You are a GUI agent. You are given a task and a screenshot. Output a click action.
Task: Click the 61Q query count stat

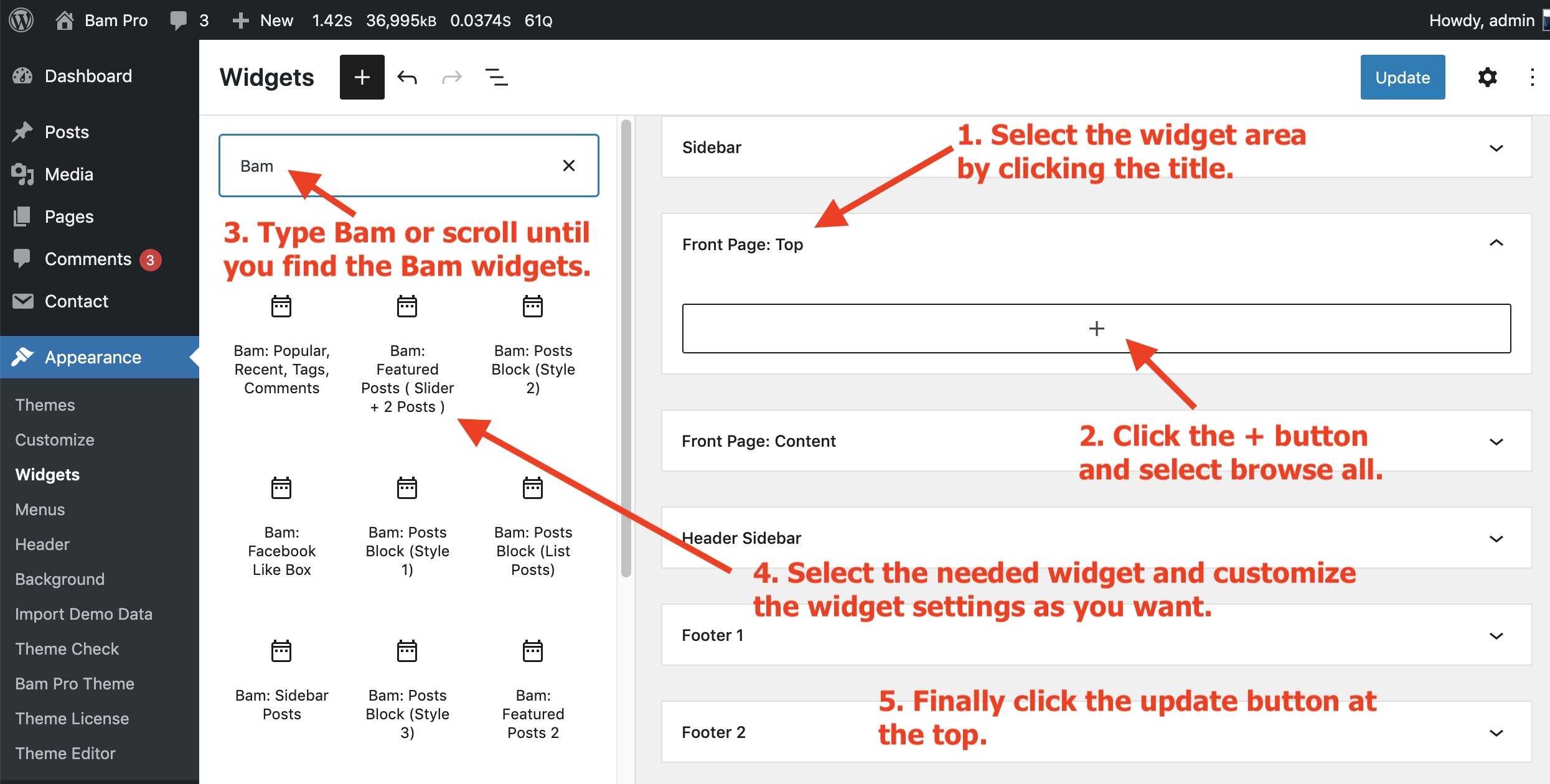538,21
